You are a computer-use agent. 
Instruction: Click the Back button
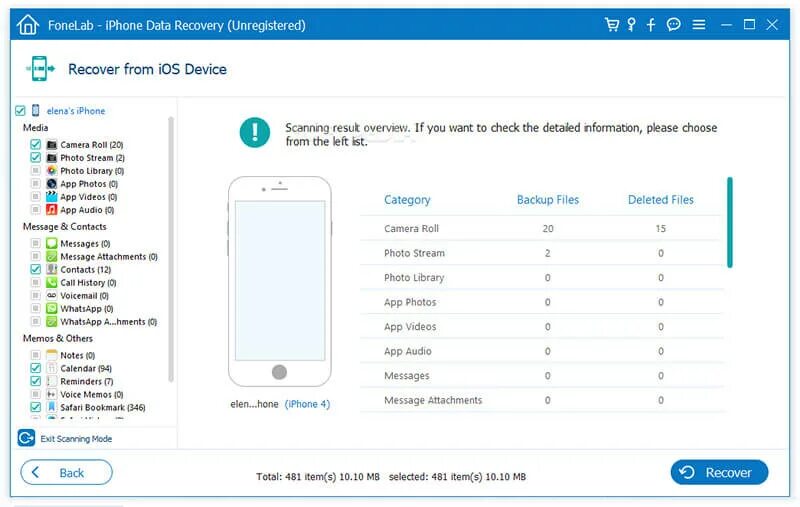pos(66,472)
